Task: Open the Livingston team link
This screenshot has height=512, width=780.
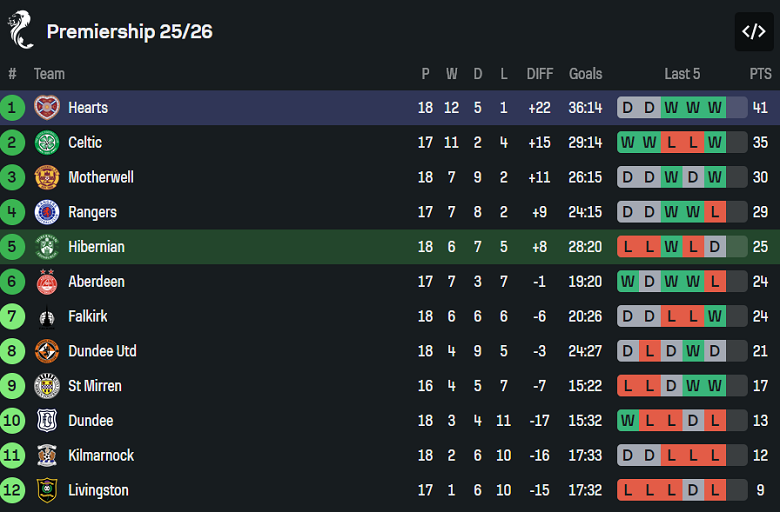Action: pos(98,490)
